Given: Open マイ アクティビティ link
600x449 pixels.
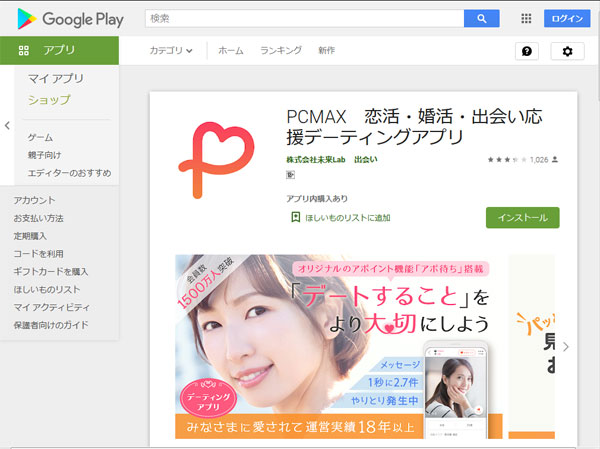Looking at the screenshot, I should click(52, 307).
